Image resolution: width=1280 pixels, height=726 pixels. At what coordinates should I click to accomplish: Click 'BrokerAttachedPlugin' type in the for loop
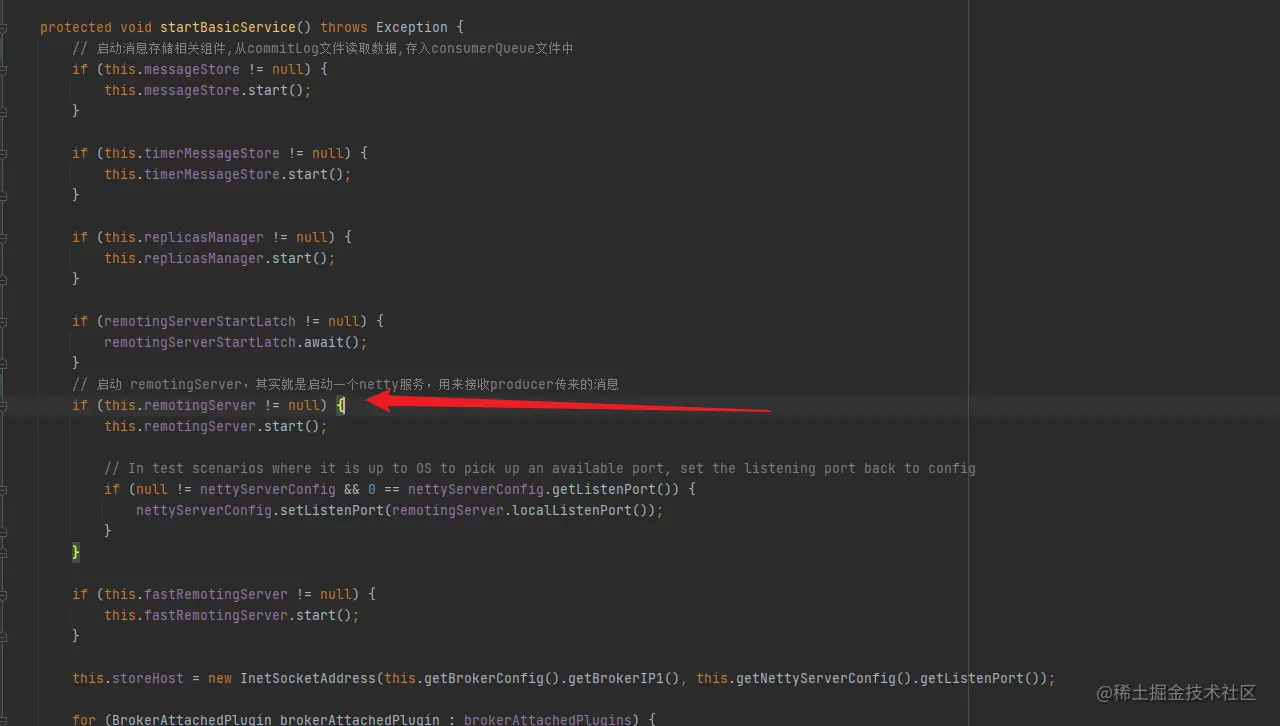[x=192, y=719]
